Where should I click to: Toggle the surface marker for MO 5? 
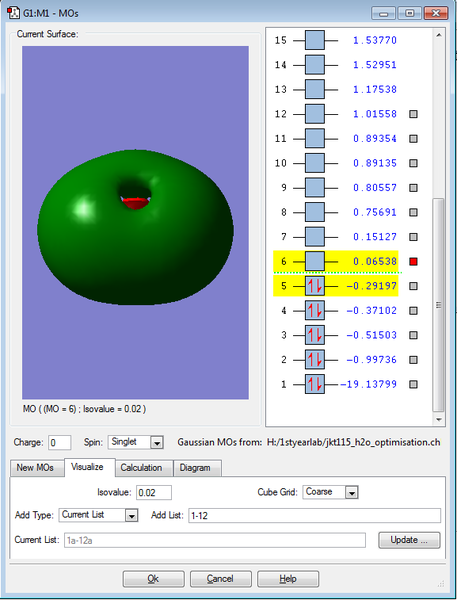pos(413,286)
